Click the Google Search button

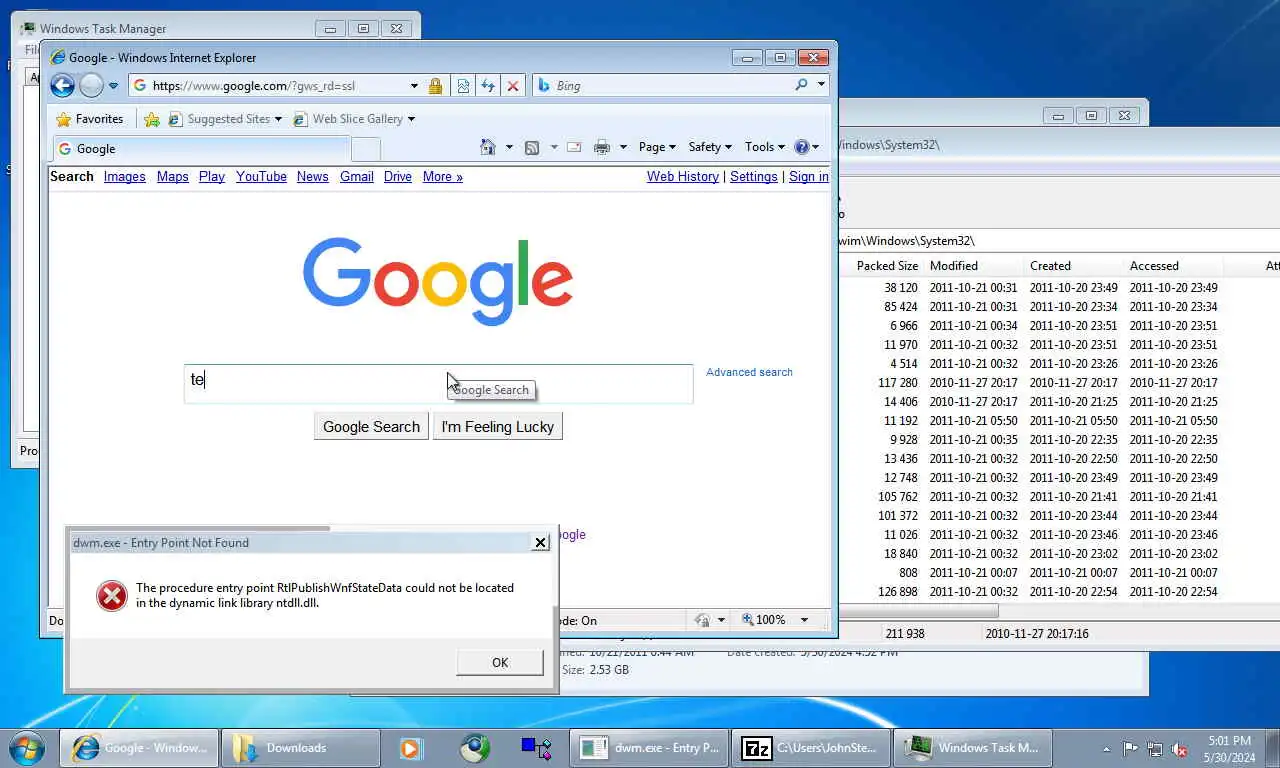[371, 427]
